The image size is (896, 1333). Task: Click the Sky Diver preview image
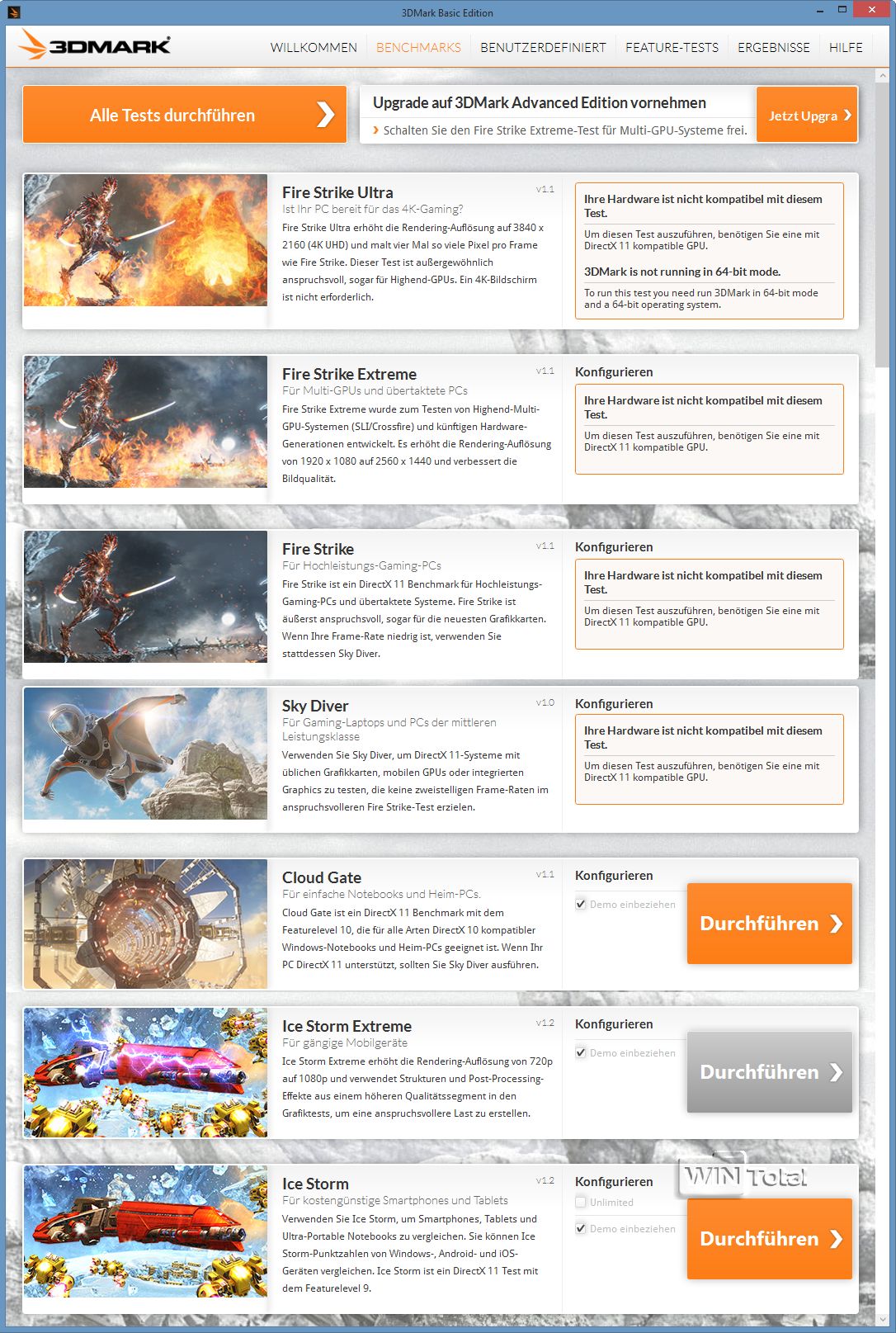point(145,754)
